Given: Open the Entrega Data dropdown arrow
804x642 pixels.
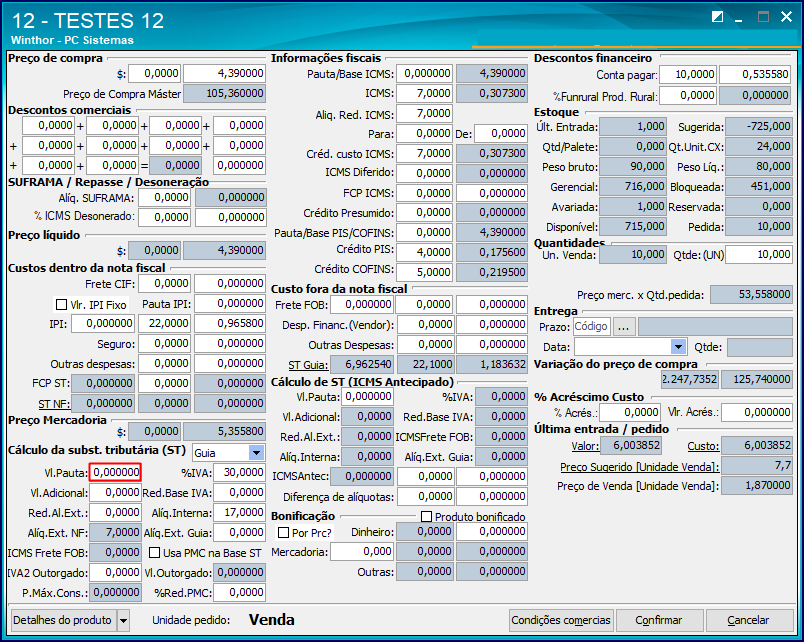Looking at the screenshot, I should 678,347.
